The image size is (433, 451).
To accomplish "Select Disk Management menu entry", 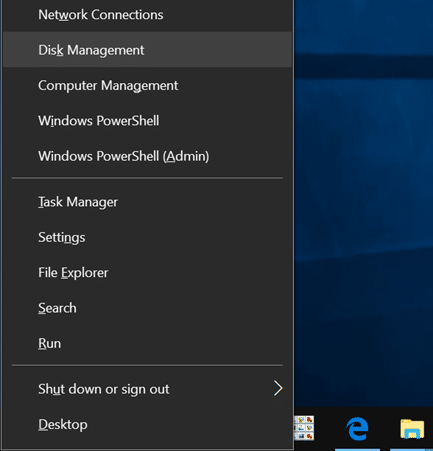I will tap(147, 50).
